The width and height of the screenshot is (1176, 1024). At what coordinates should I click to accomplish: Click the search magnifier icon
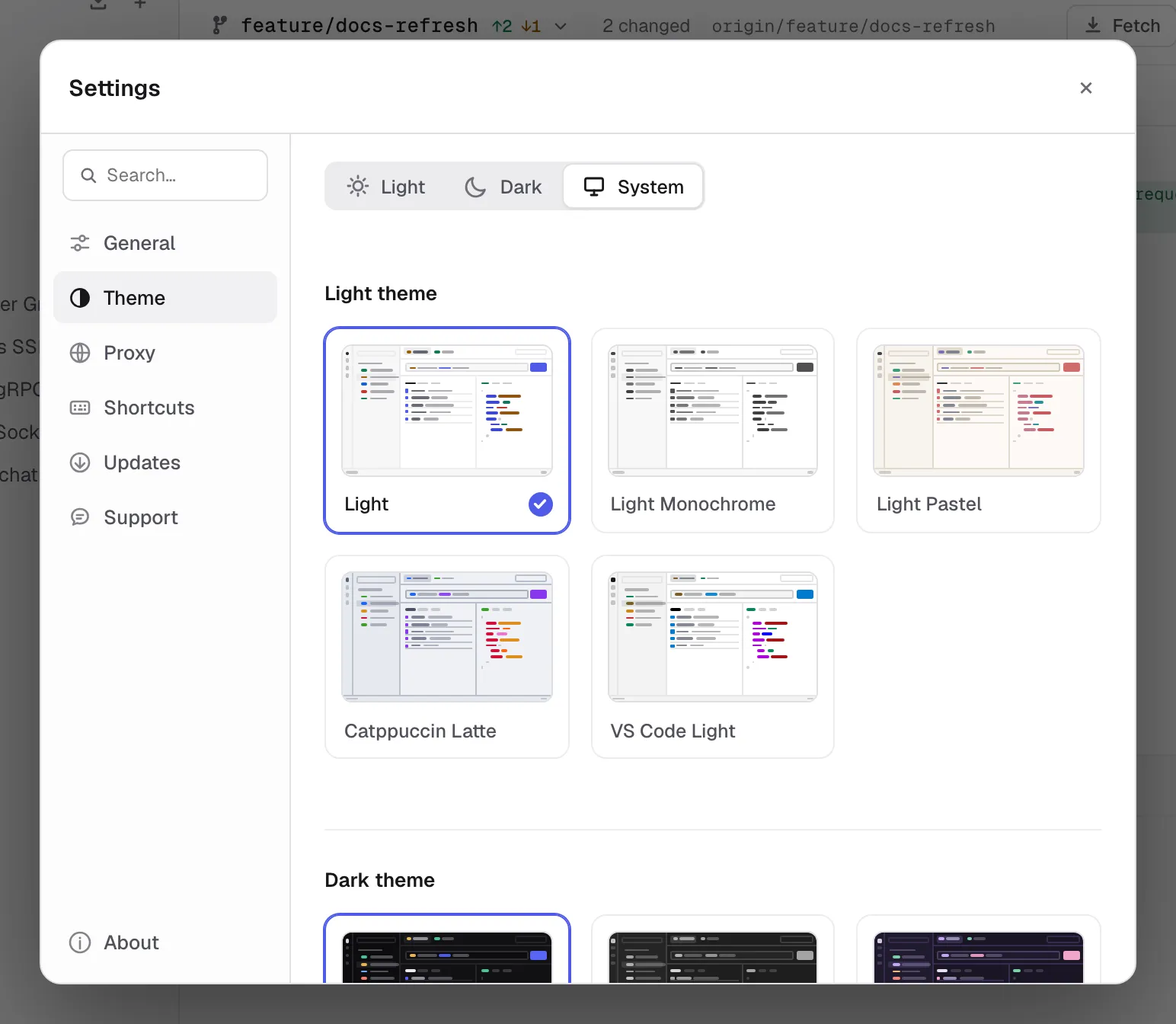88,175
